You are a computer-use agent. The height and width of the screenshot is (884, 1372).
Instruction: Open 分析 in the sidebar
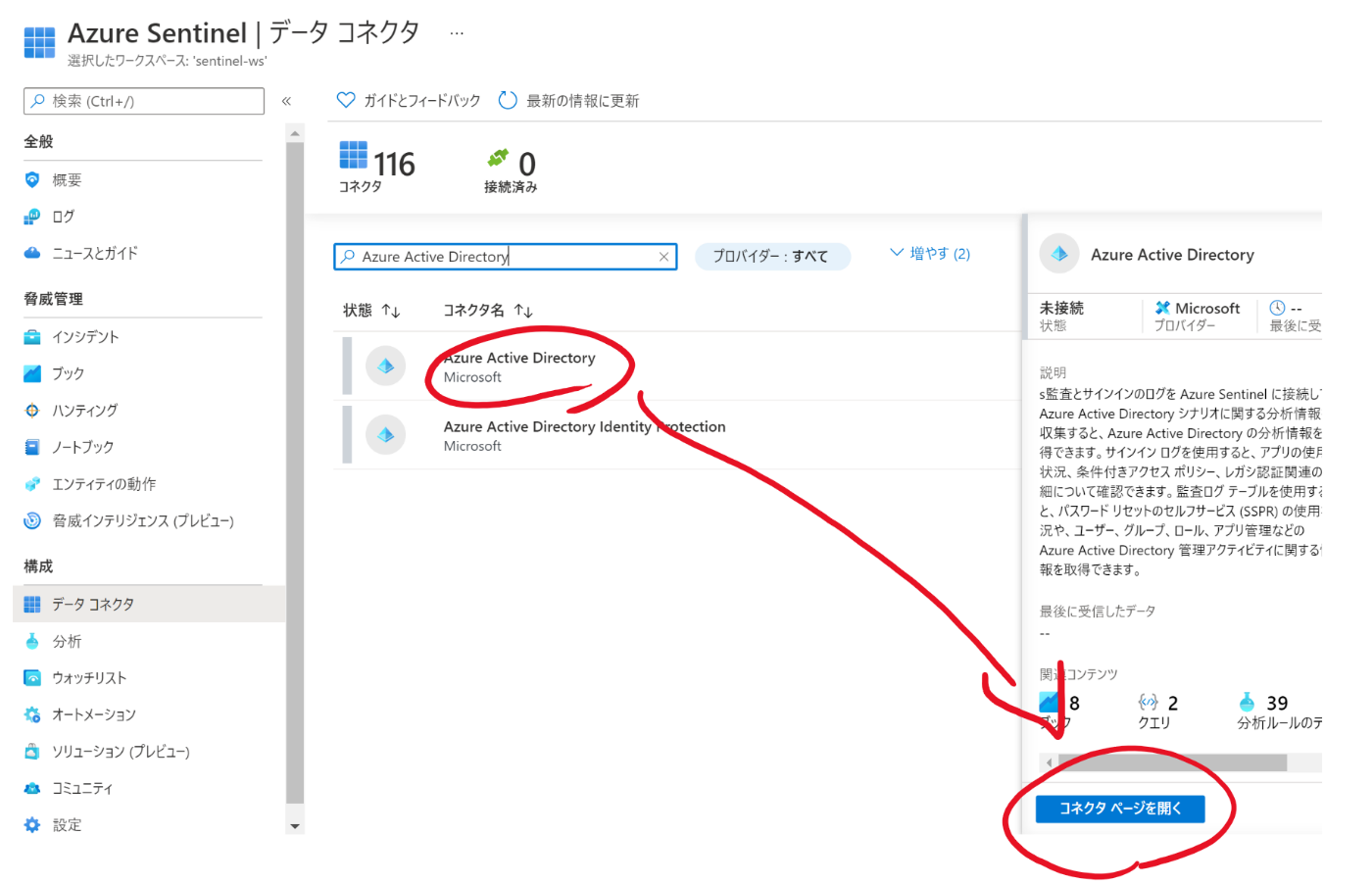(x=67, y=641)
